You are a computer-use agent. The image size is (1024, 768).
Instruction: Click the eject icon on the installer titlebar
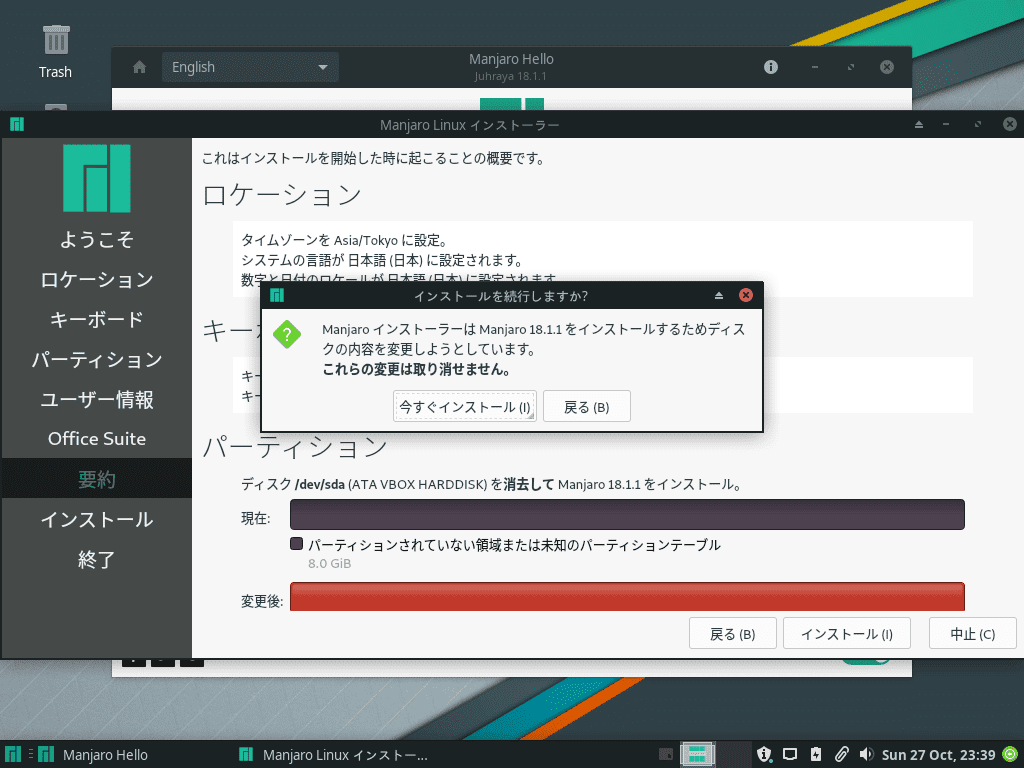click(x=918, y=123)
